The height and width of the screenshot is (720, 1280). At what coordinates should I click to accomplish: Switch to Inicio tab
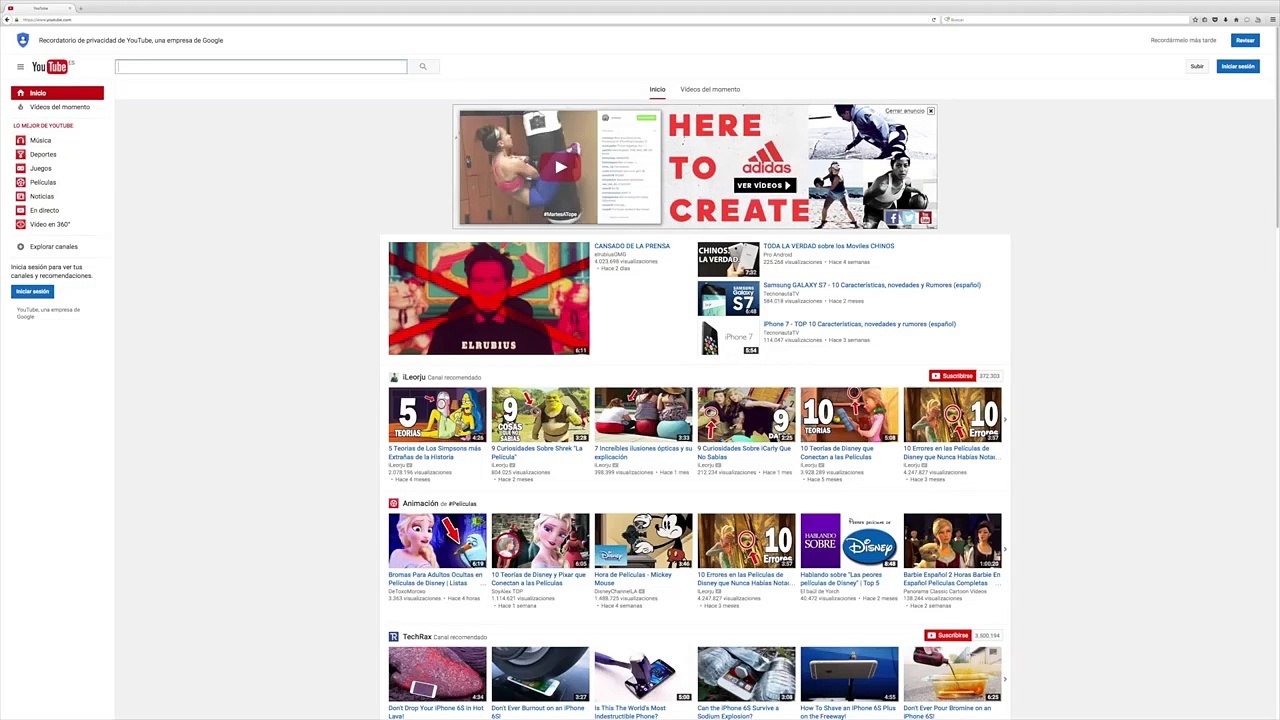tap(657, 89)
